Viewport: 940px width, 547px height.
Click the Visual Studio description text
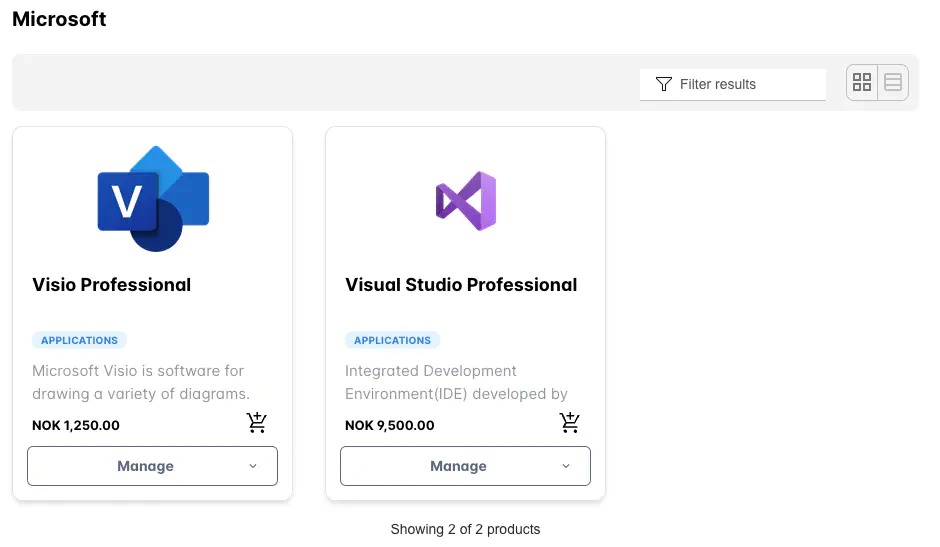point(456,382)
